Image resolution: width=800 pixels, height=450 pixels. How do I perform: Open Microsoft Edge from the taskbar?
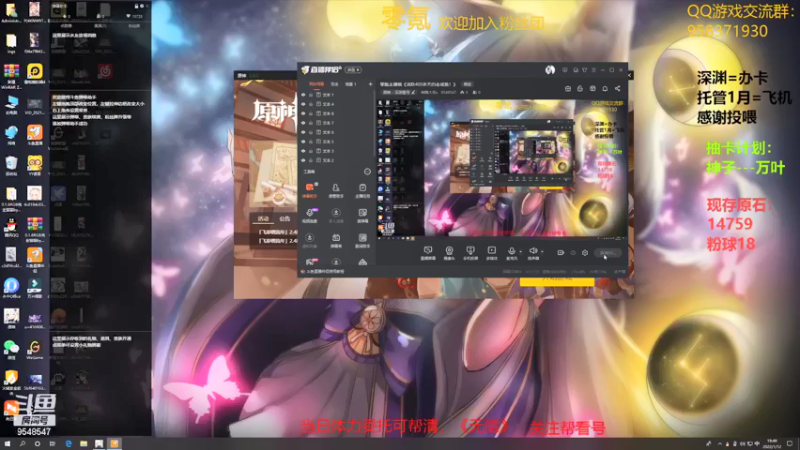(68, 444)
